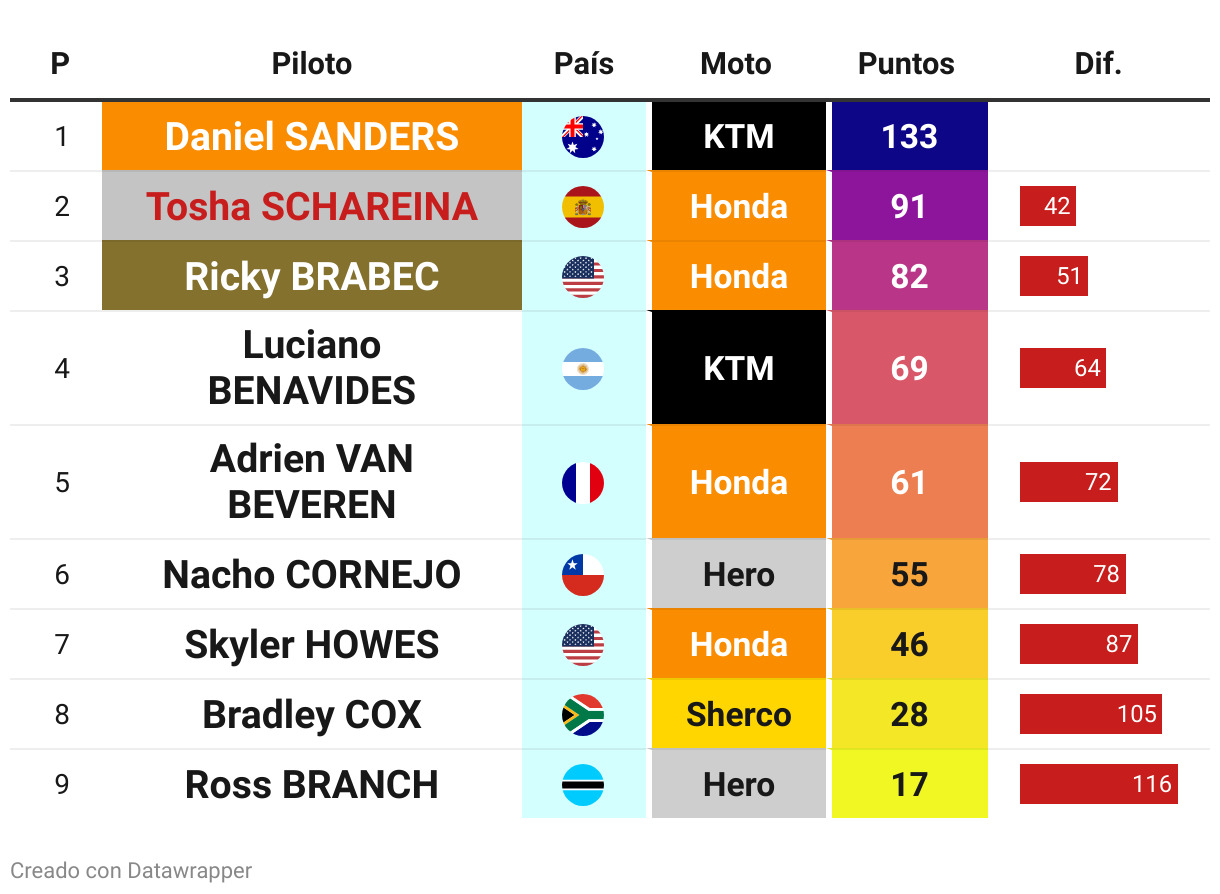Click the Chile flag icon
The width and height of the screenshot is (1220, 894).
point(583,574)
